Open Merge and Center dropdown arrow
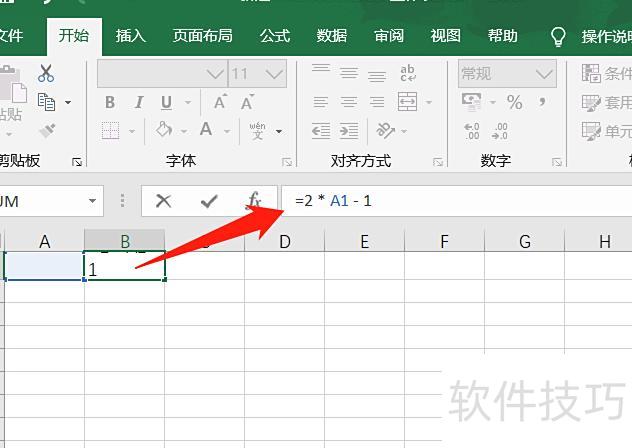The image size is (632, 448). tap(428, 102)
